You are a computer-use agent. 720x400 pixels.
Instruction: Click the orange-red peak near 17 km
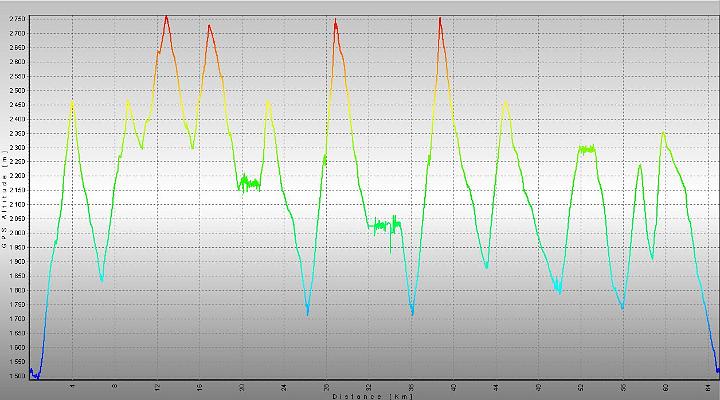(209, 28)
